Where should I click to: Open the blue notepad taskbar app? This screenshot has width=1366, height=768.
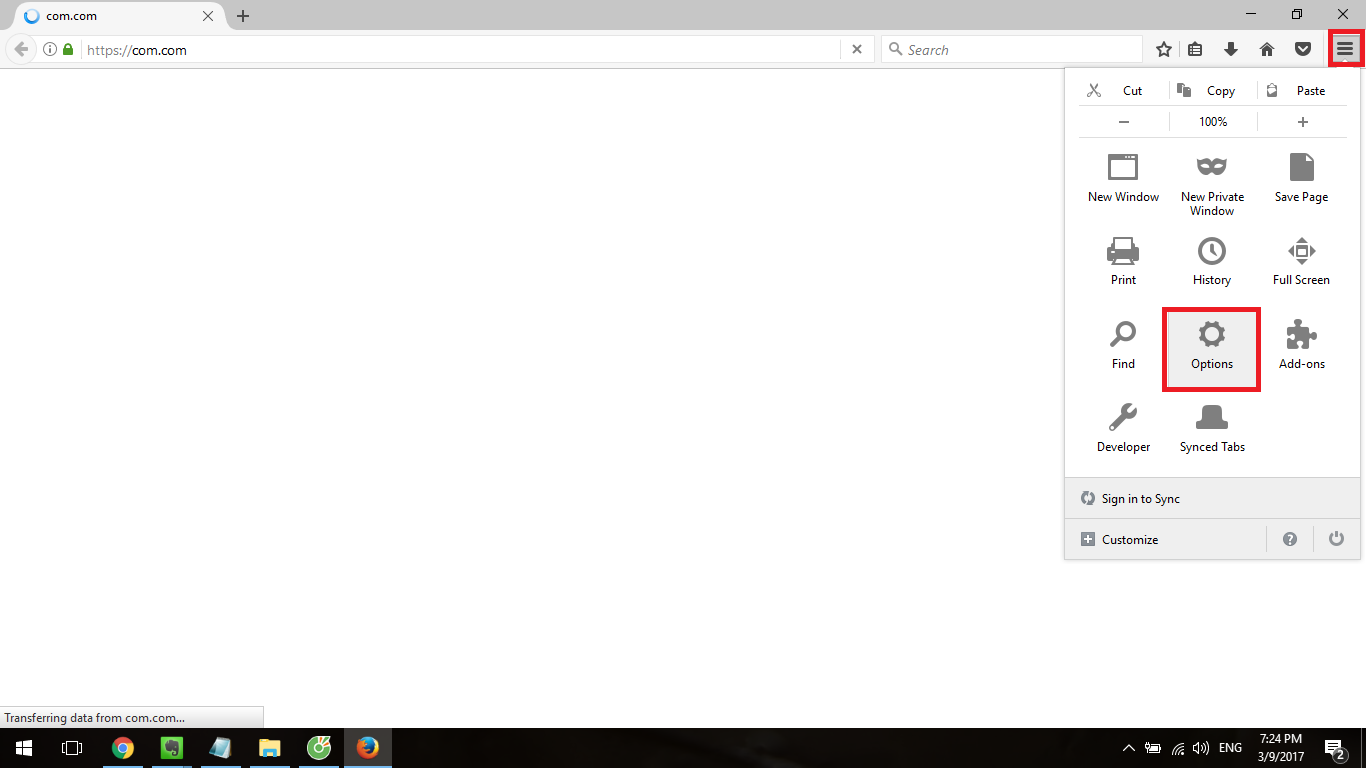pos(220,748)
